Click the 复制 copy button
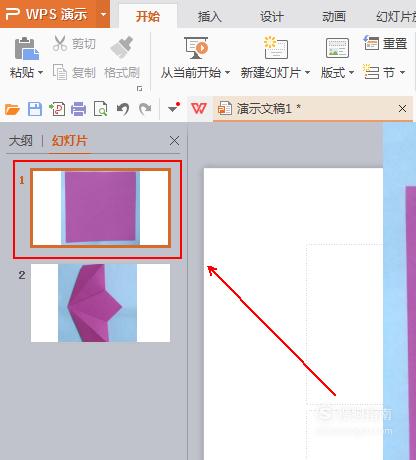This screenshot has width=416, height=460. coord(74,72)
